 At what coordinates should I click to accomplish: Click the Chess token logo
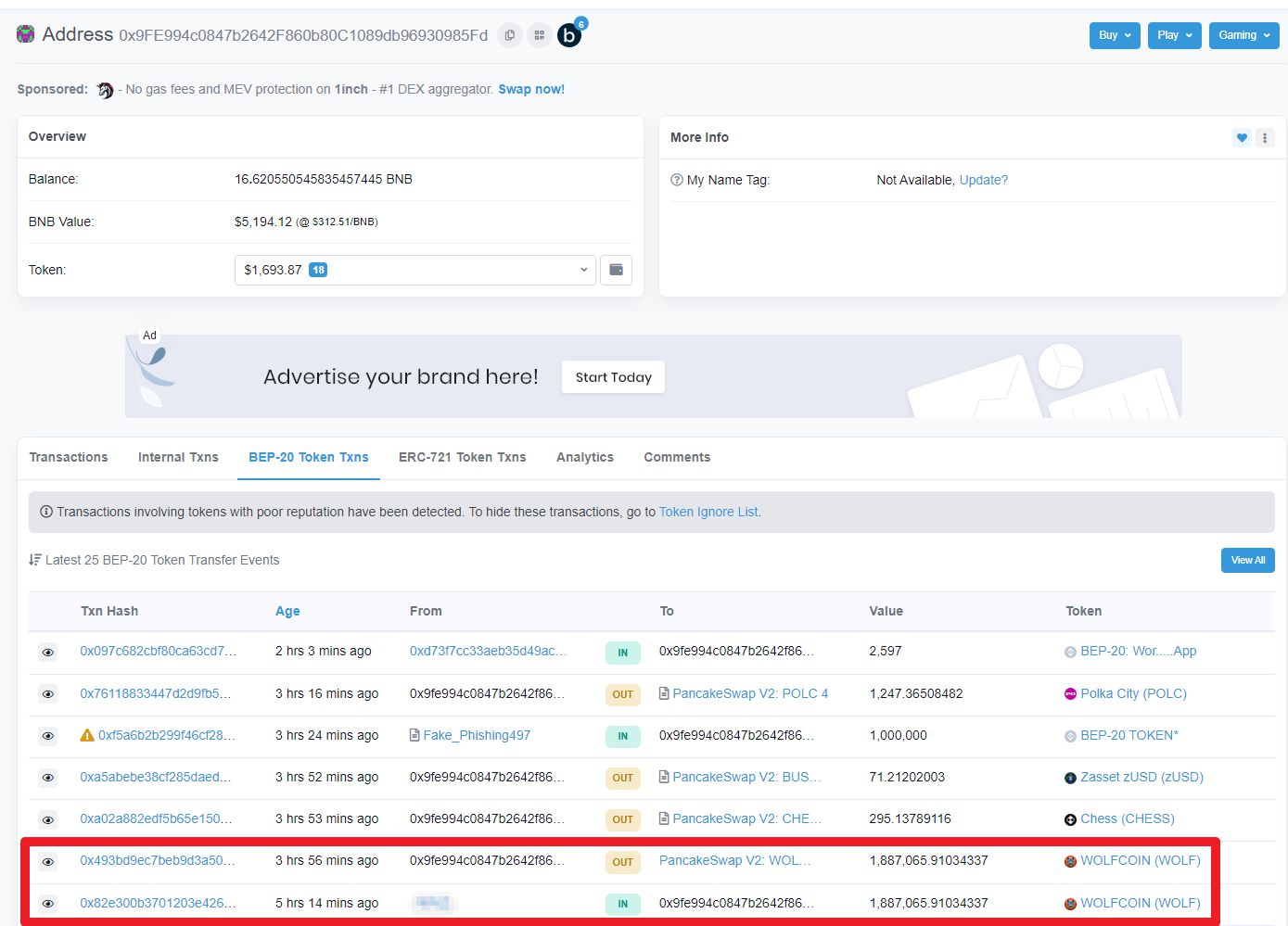[x=1070, y=819]
